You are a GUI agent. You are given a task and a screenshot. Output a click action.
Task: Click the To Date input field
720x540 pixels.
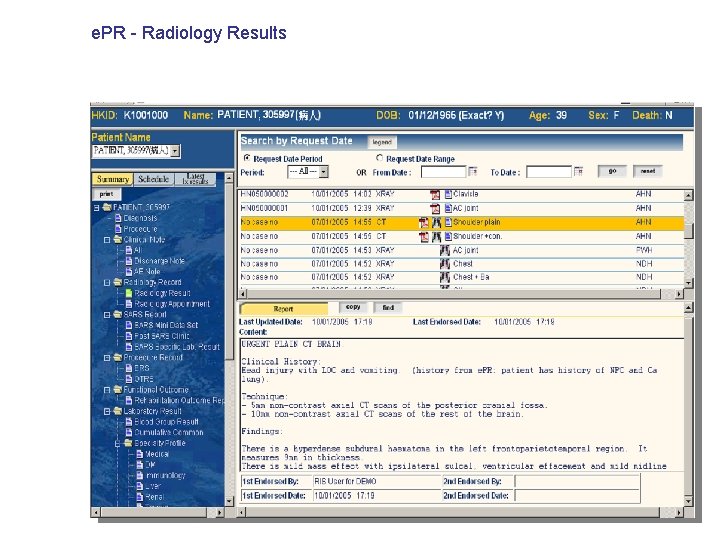tap(549, 172)
